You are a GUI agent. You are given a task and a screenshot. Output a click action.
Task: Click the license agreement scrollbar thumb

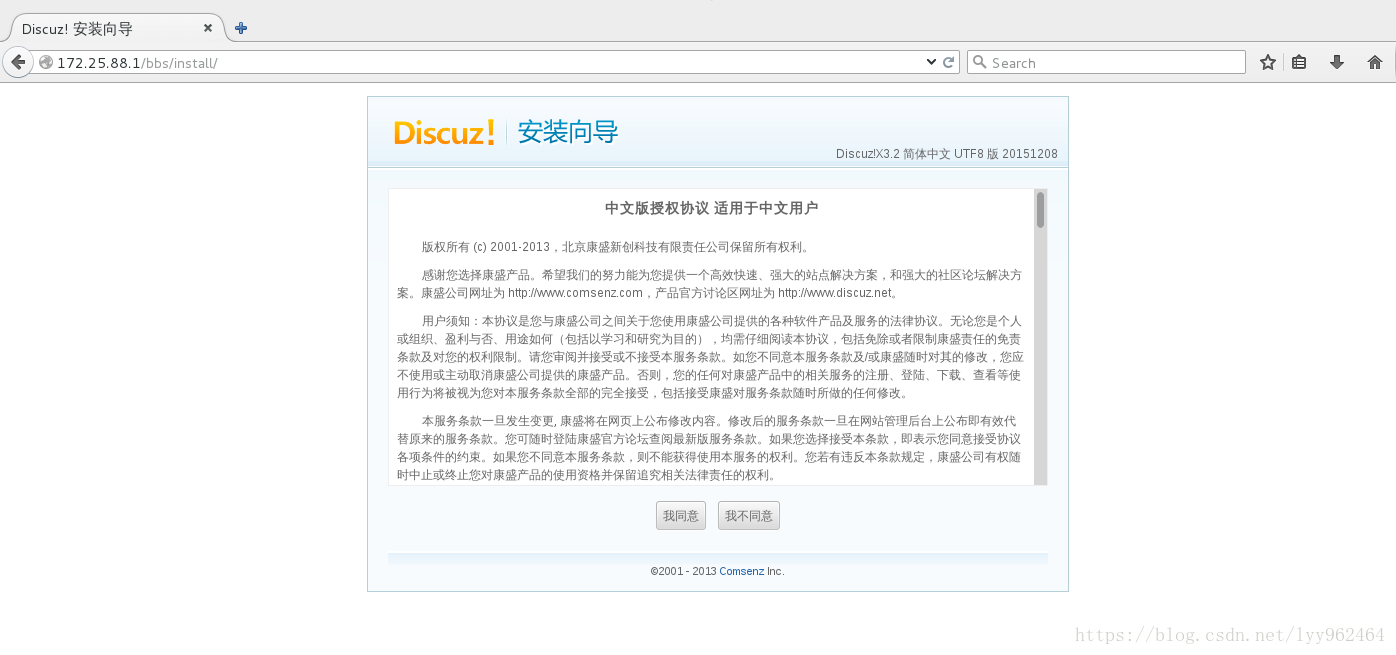click(x=1040, y=210)
